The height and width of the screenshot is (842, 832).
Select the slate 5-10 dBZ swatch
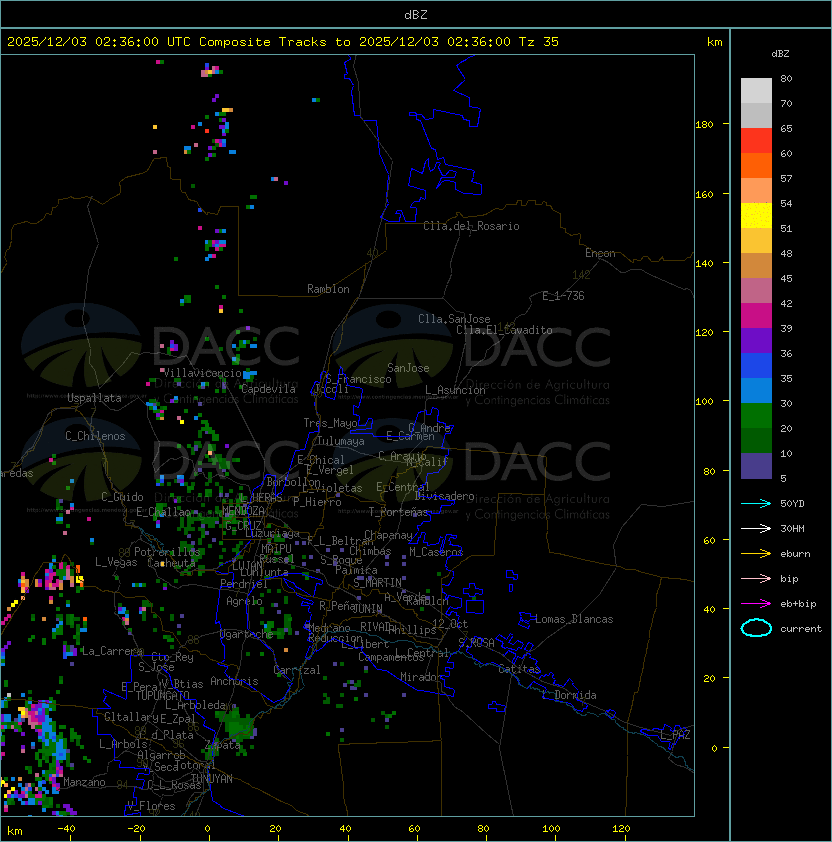click(756, 466)
